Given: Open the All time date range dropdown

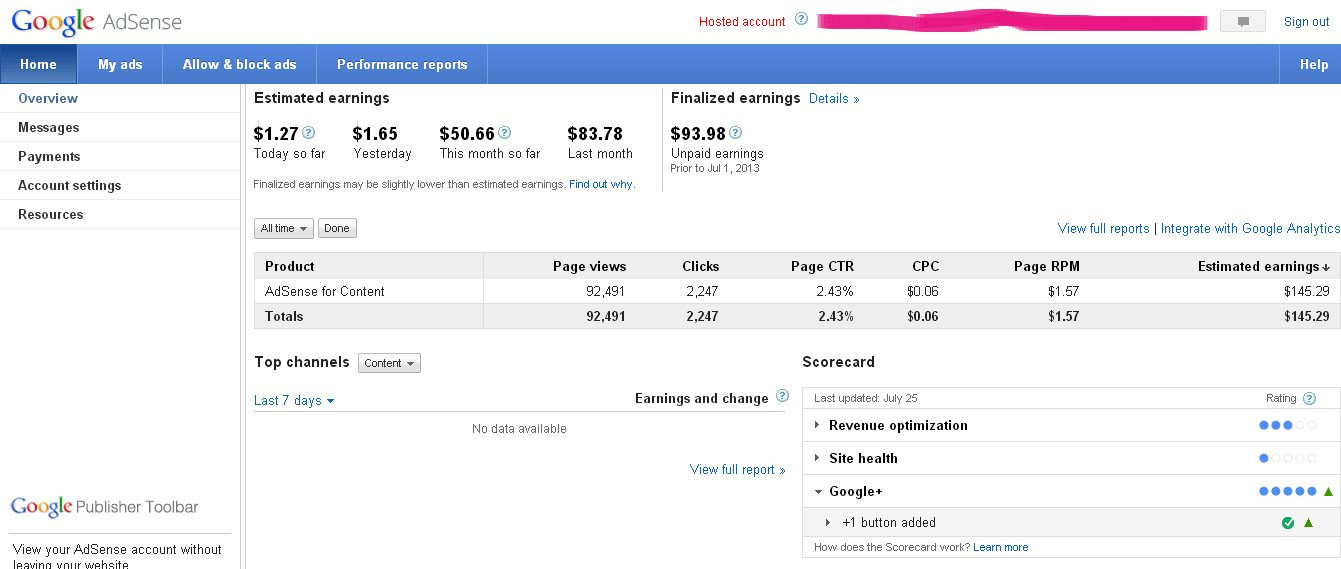Looking at the screenshot, I should click(284, 228).
